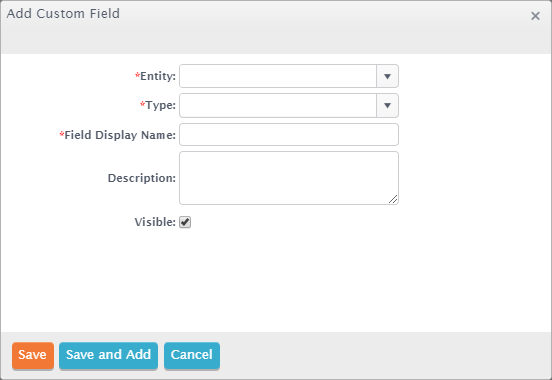The width and height of the screenshot is (552, 380).
Task: Click the orange Save button
Action: pos(33,355)
